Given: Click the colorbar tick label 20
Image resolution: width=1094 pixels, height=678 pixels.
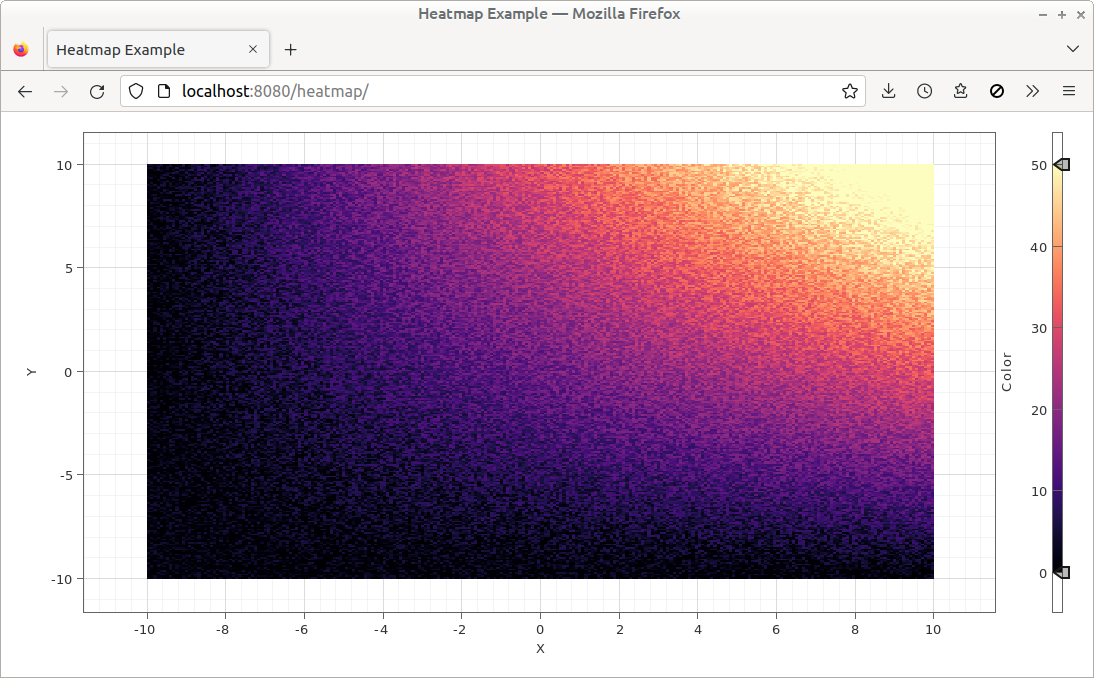Looking at the screenshot, I should [x=1038, y=410].
